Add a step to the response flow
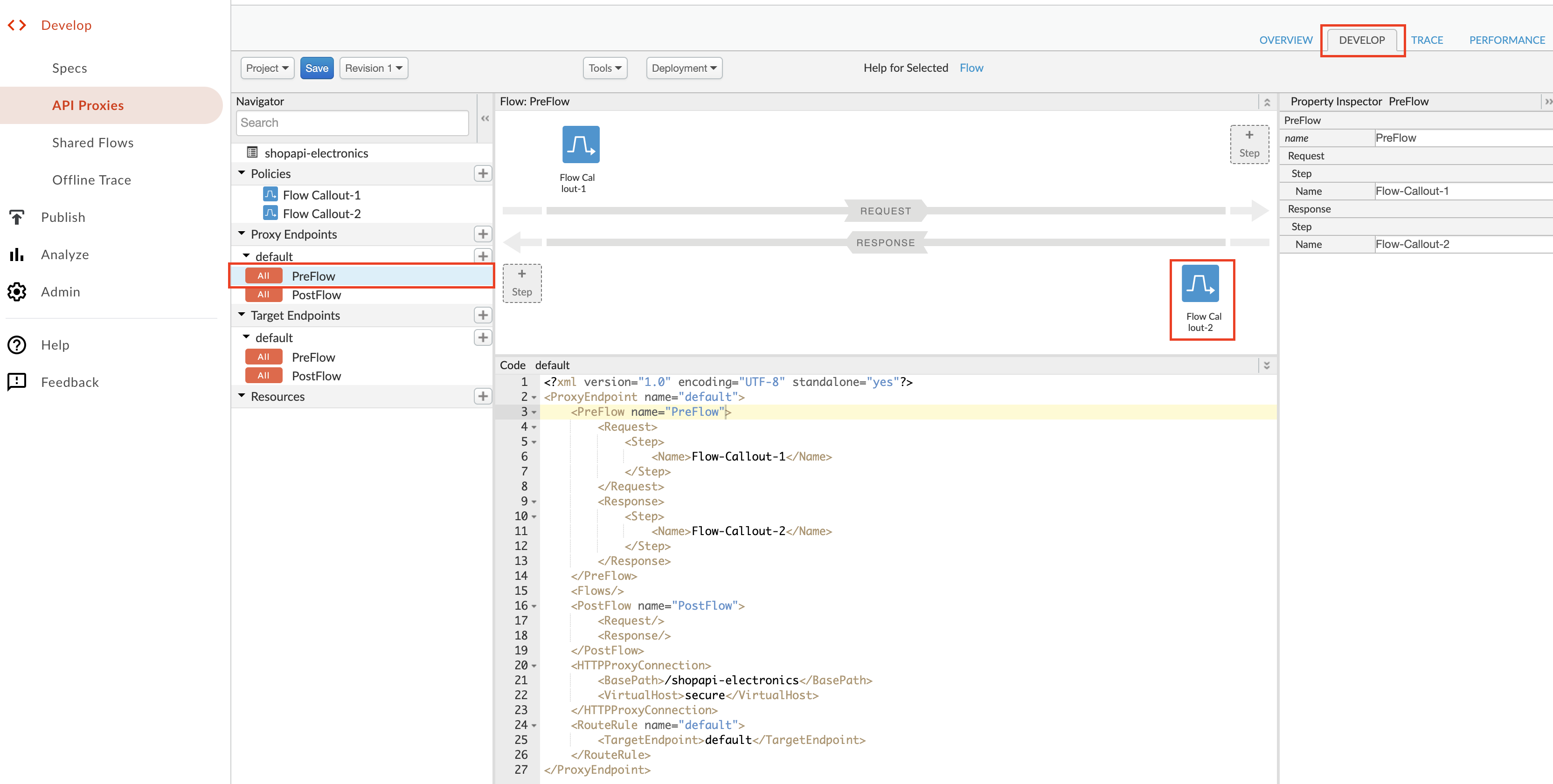Viewport: 1553px width, 784px height. [522, 283]
